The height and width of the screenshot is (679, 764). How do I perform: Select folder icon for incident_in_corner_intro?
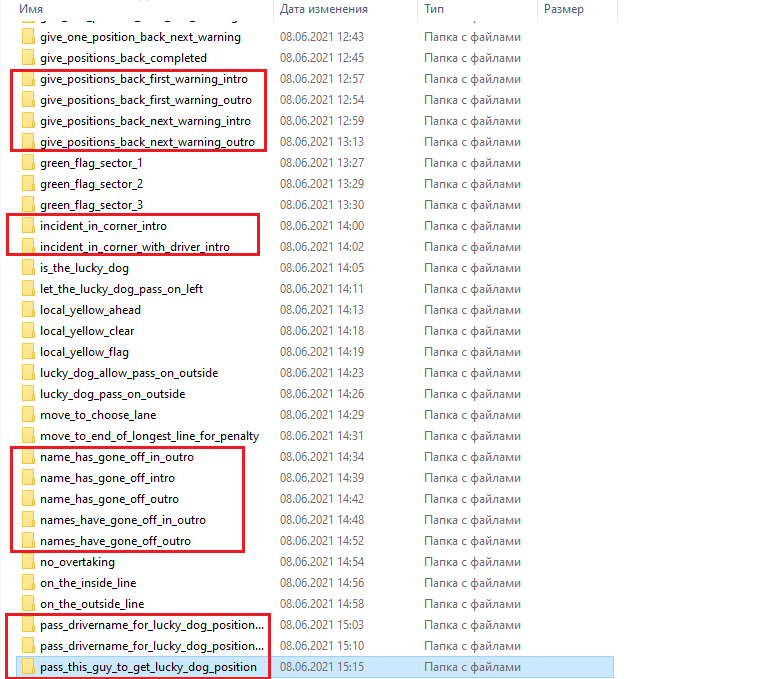click(x=28, y=226)
